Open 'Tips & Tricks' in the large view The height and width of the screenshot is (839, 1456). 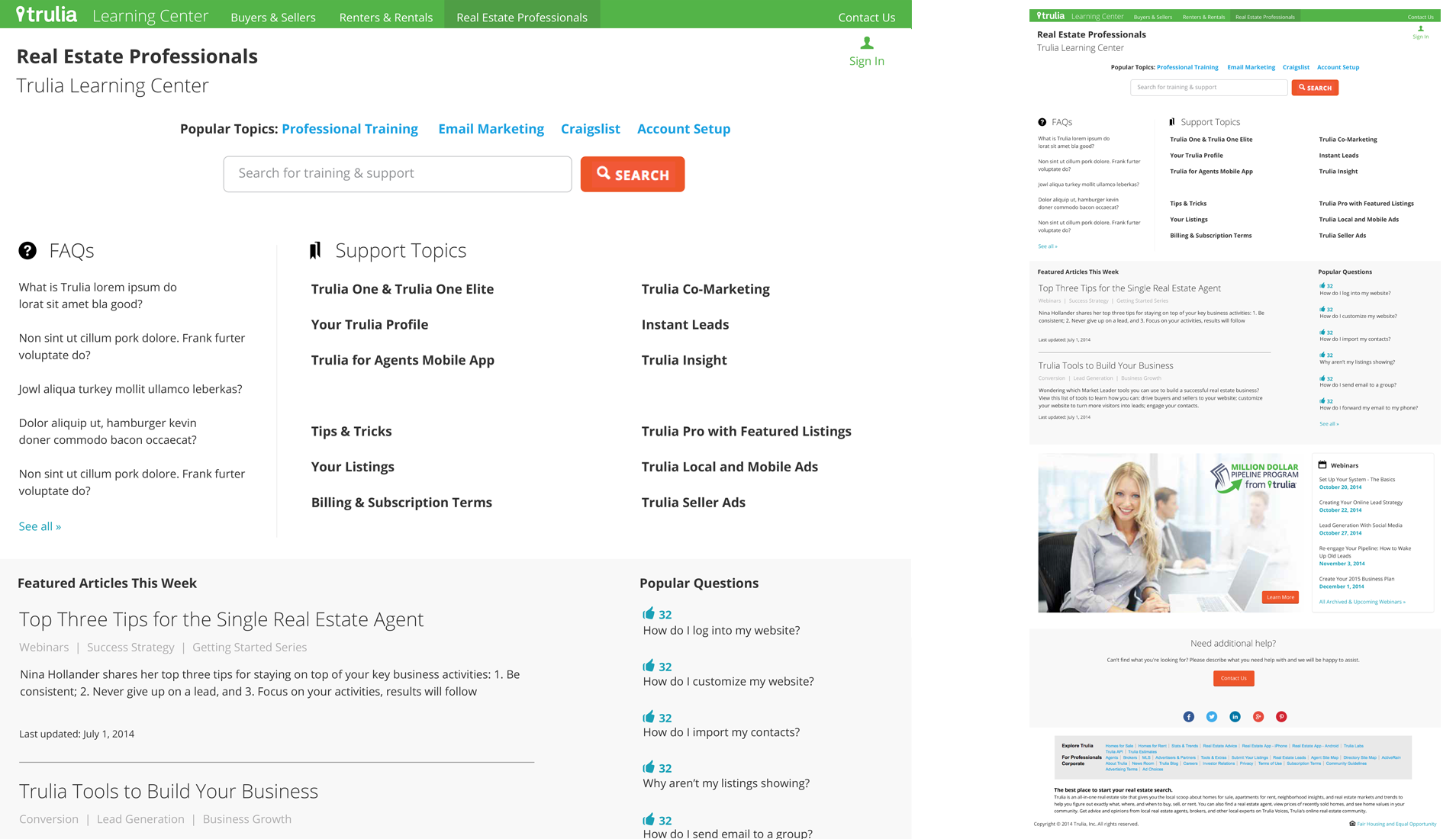click(x=351, y=431)
